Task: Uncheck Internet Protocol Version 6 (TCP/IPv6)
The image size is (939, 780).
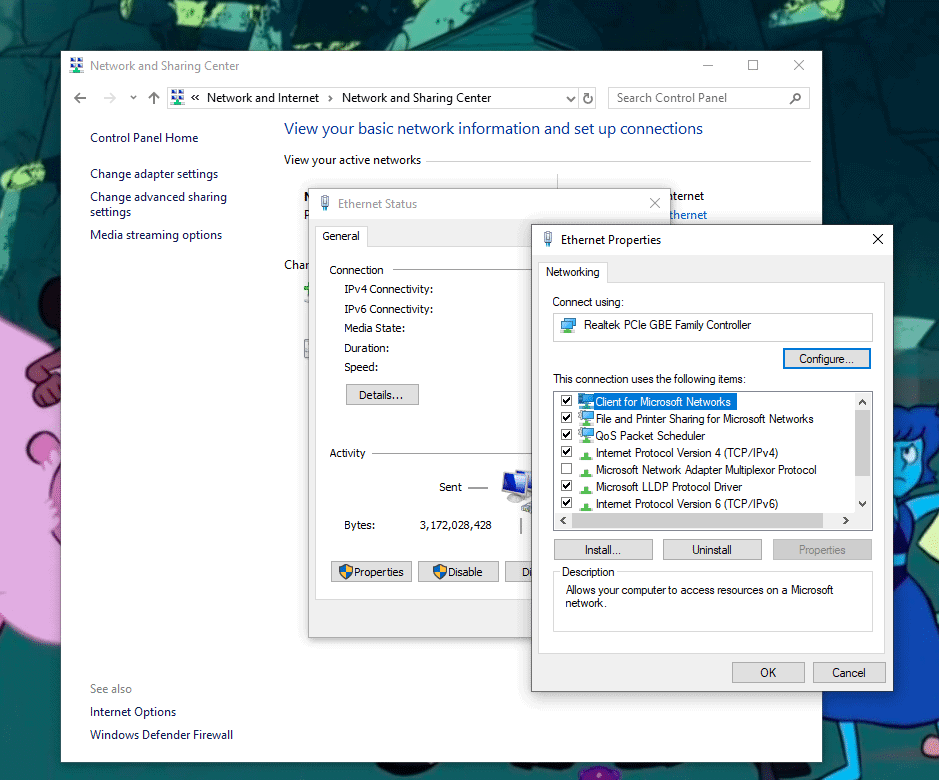Action: tap(567, 503)
